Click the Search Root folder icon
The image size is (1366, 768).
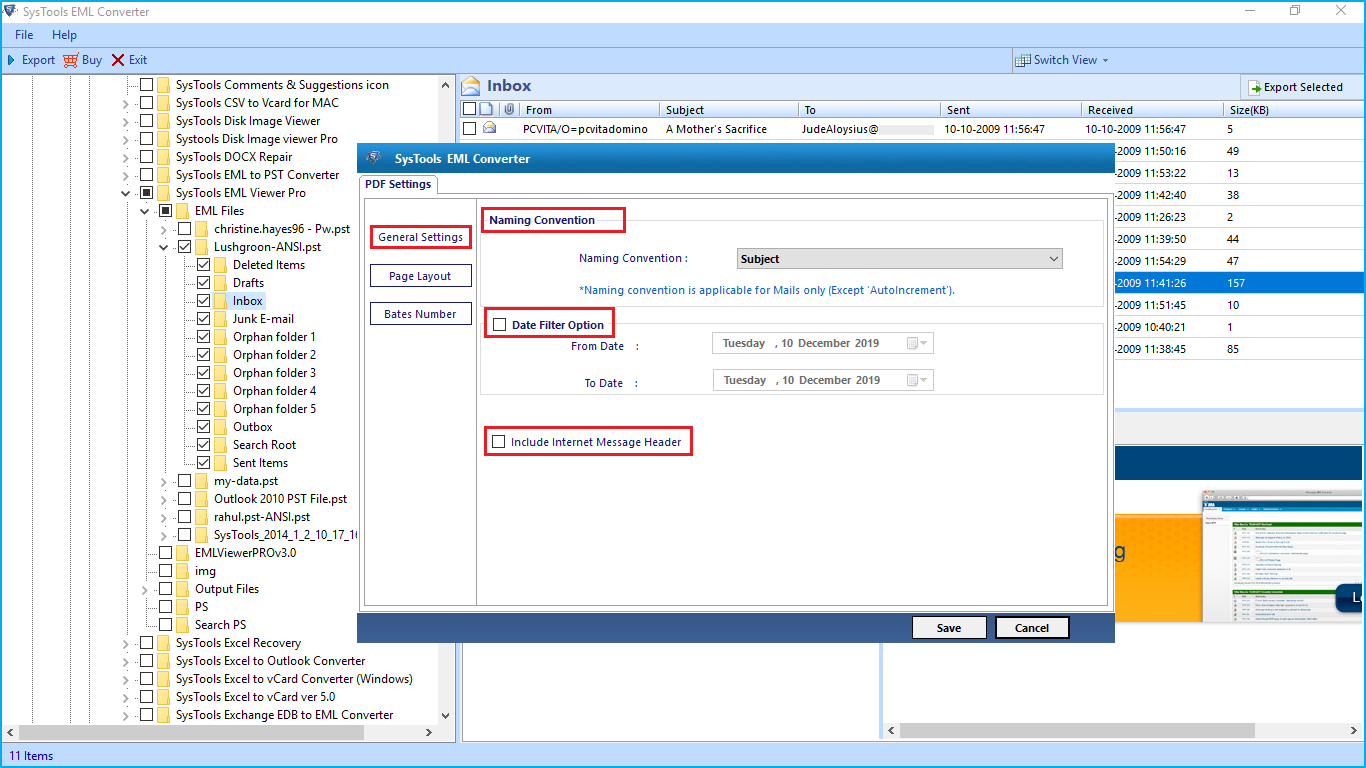(220, 445)
